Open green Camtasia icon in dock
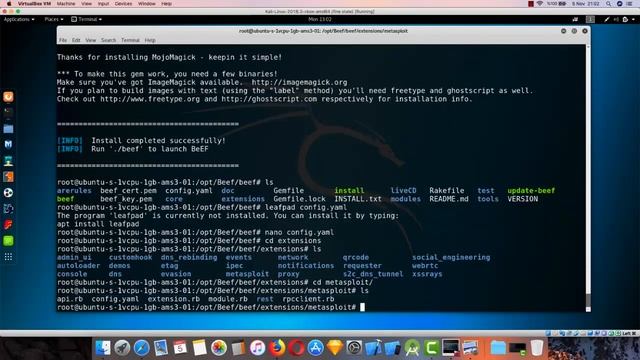Image resolution: width=640 pixels, height=360 pixels. click(431, 348)
